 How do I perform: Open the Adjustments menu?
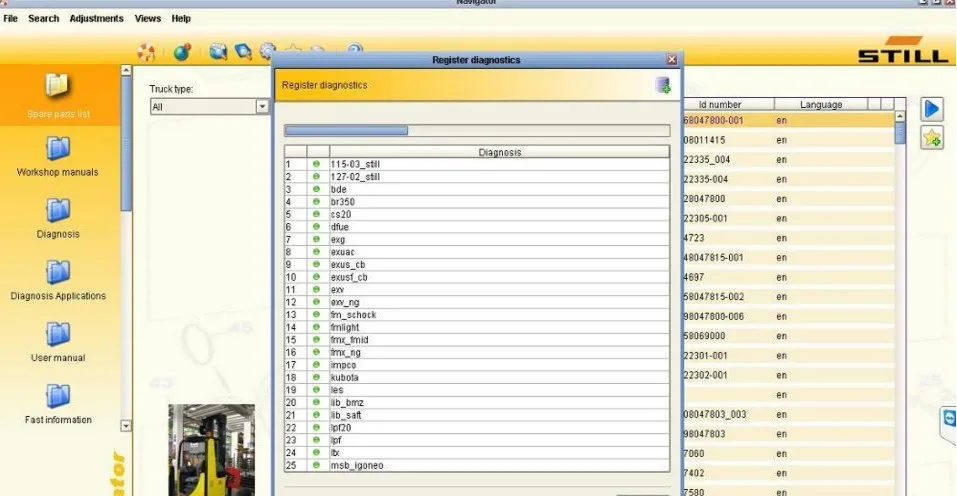point(96,18)
